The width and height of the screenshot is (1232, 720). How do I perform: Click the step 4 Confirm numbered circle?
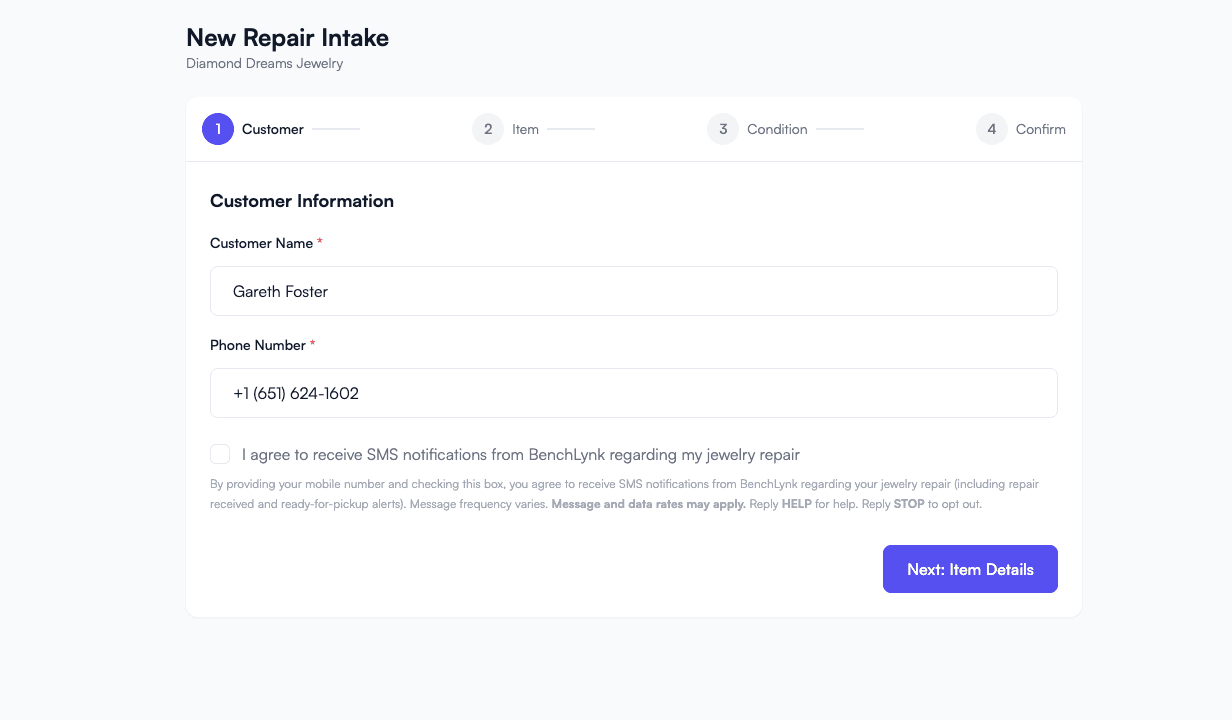point(991,129)
